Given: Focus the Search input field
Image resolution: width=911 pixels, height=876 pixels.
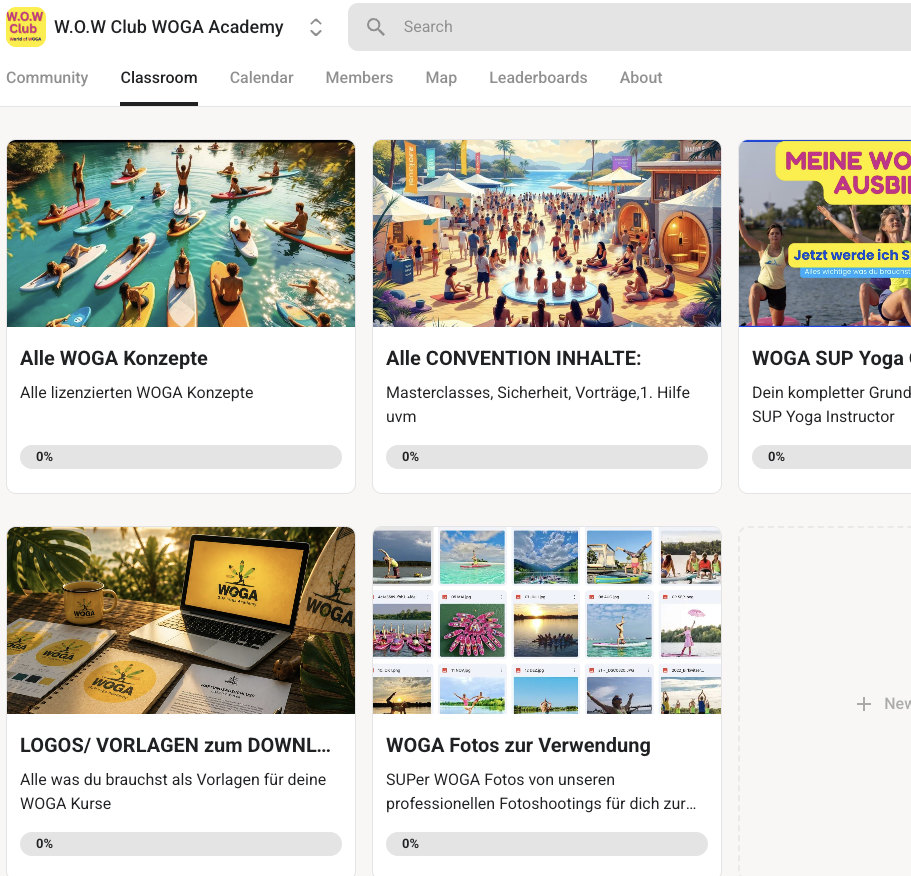Looking at the screenshot, I should click(x=629, y=27).
